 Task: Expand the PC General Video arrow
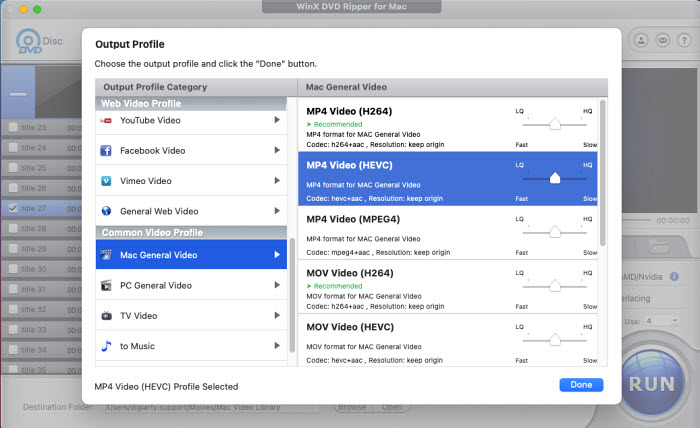point(277,285)
